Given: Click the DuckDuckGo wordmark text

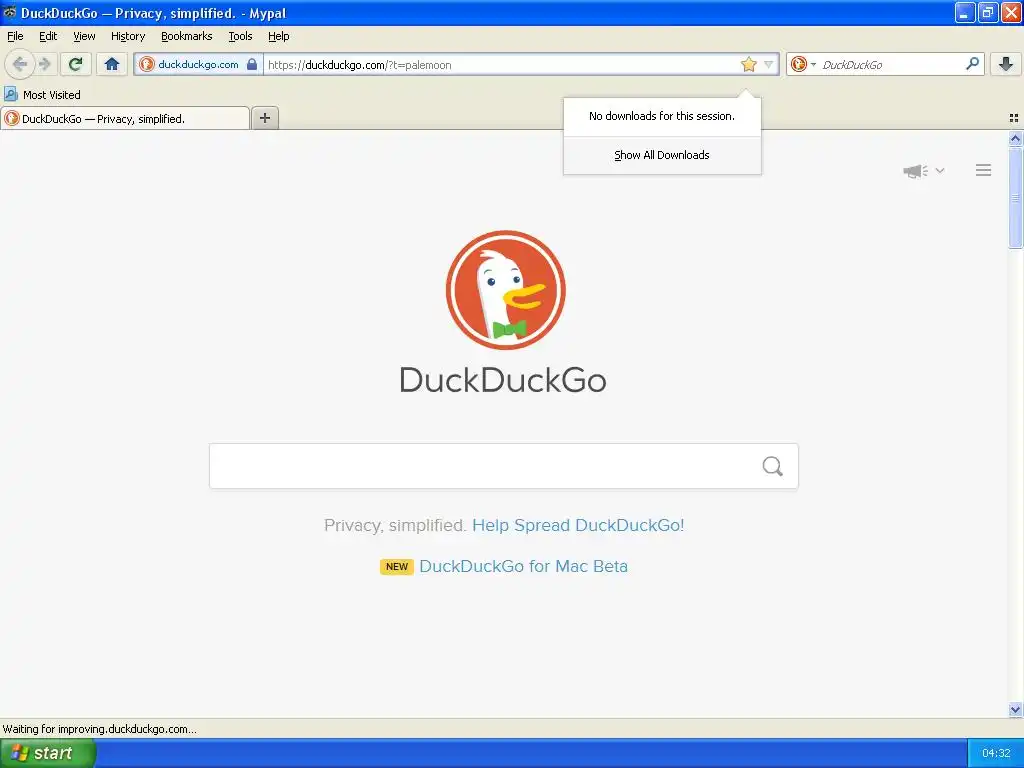Looking at the screenshot, I should (503, 380).
